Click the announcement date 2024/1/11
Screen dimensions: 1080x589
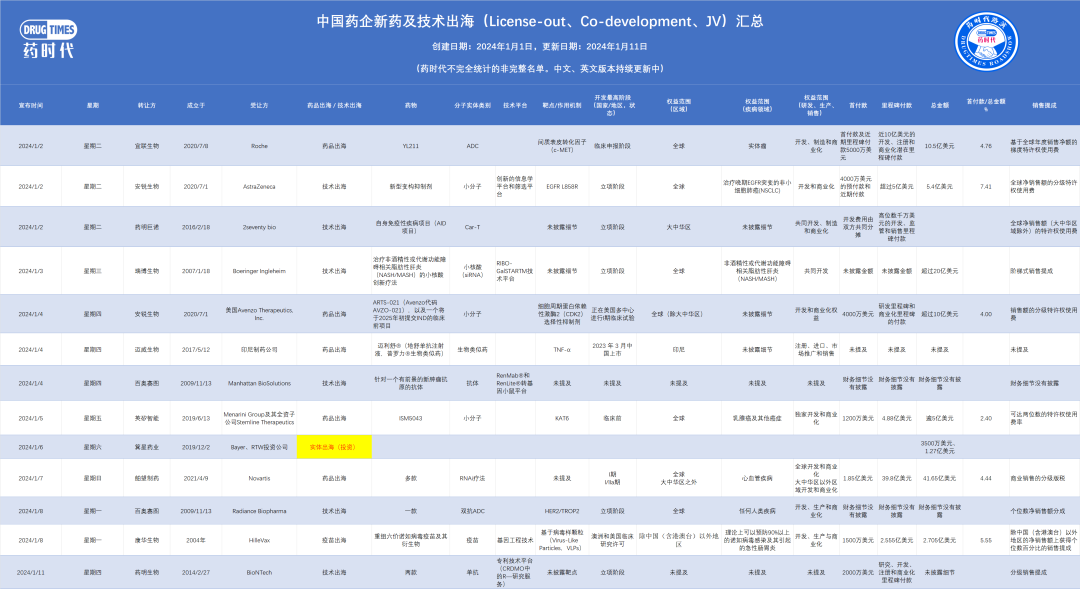click(30, 572)
